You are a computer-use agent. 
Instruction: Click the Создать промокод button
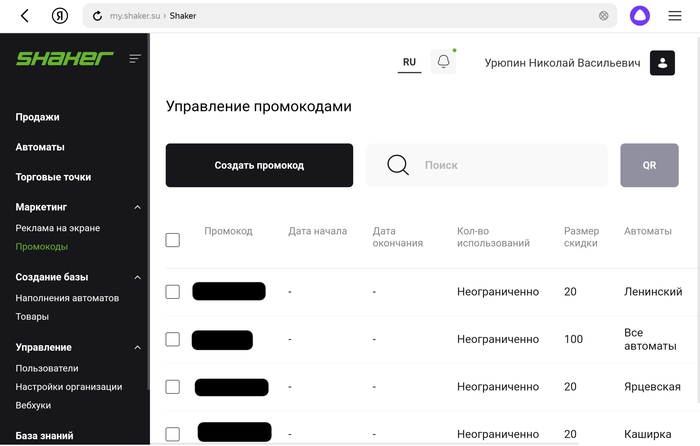pos(259,165)
